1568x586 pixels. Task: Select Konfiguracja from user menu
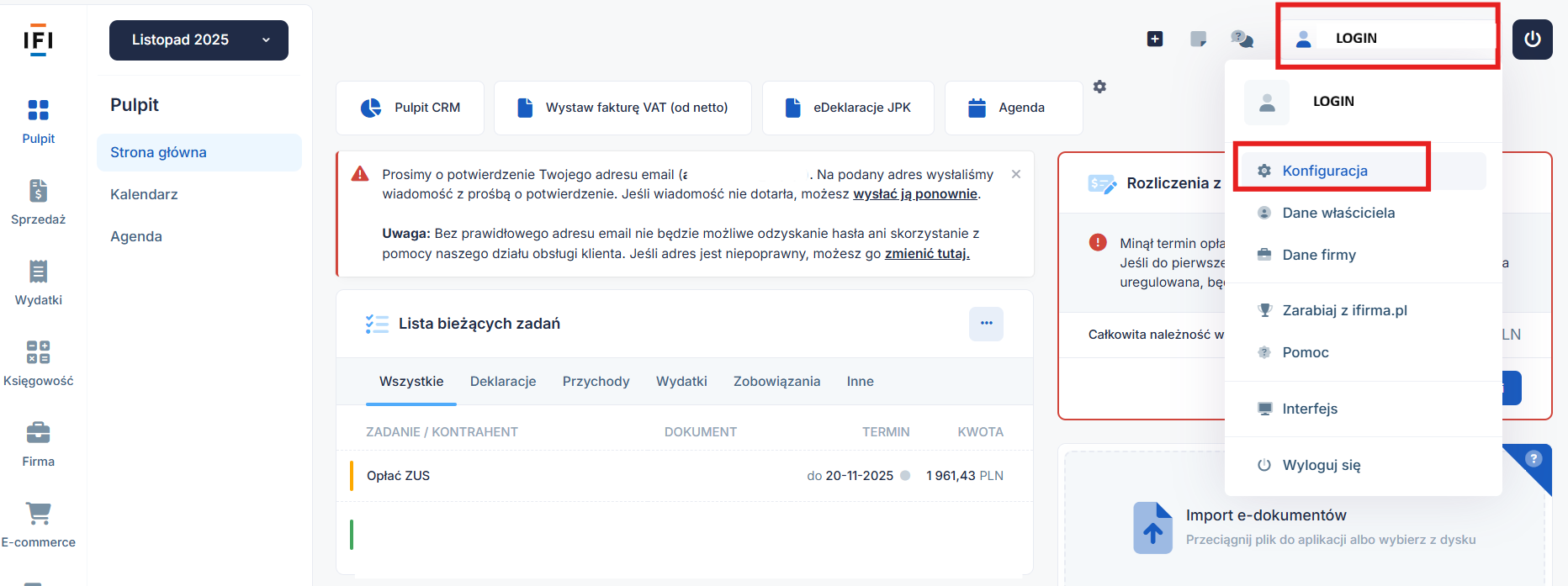point(1324,171)
